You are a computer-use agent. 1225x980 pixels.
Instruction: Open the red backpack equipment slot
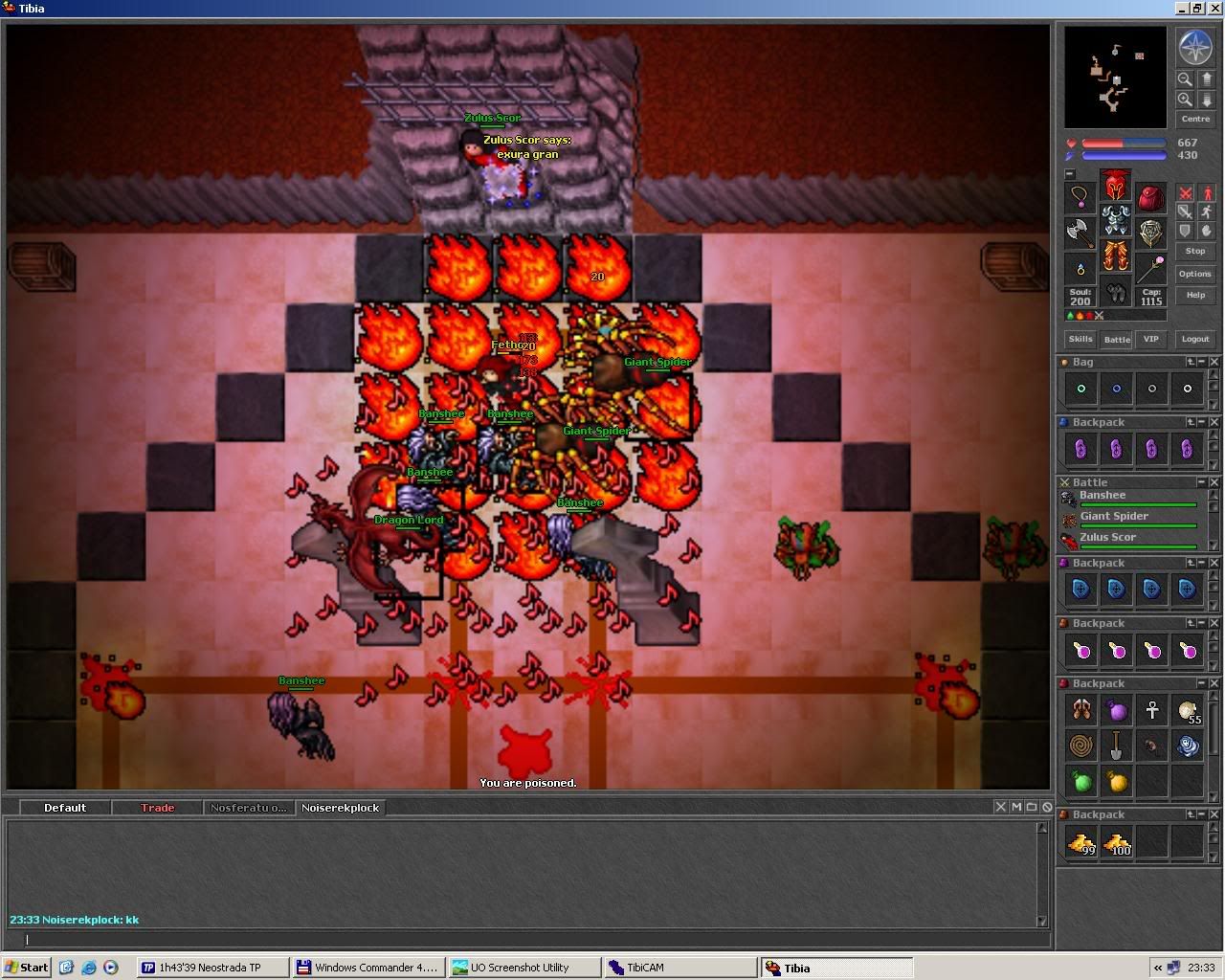point(1150,198)
